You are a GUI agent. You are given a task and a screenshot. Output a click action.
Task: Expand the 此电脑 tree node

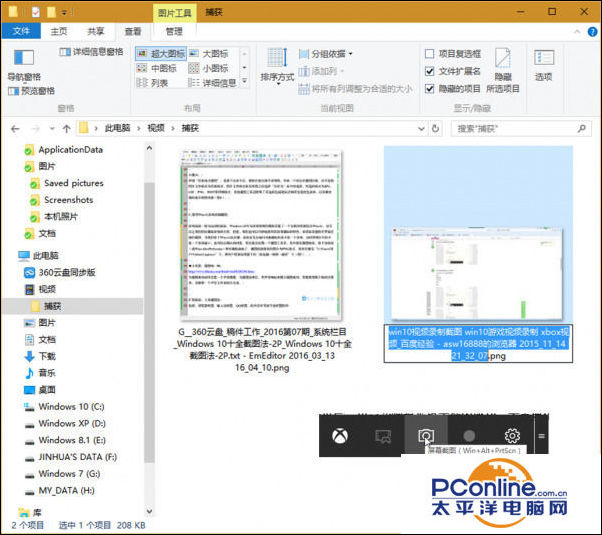[12, 256]
